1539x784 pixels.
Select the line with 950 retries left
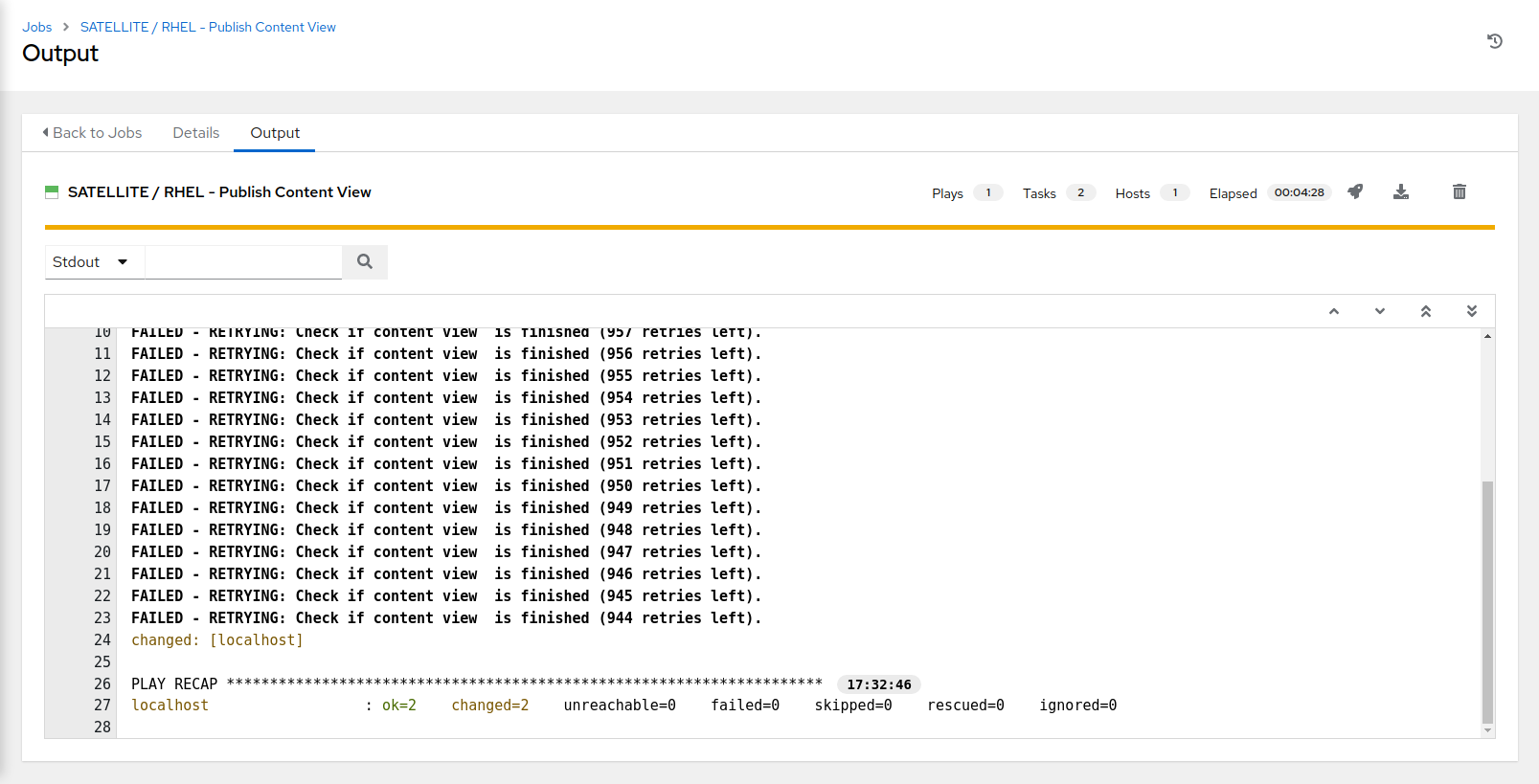click(446, 486)
